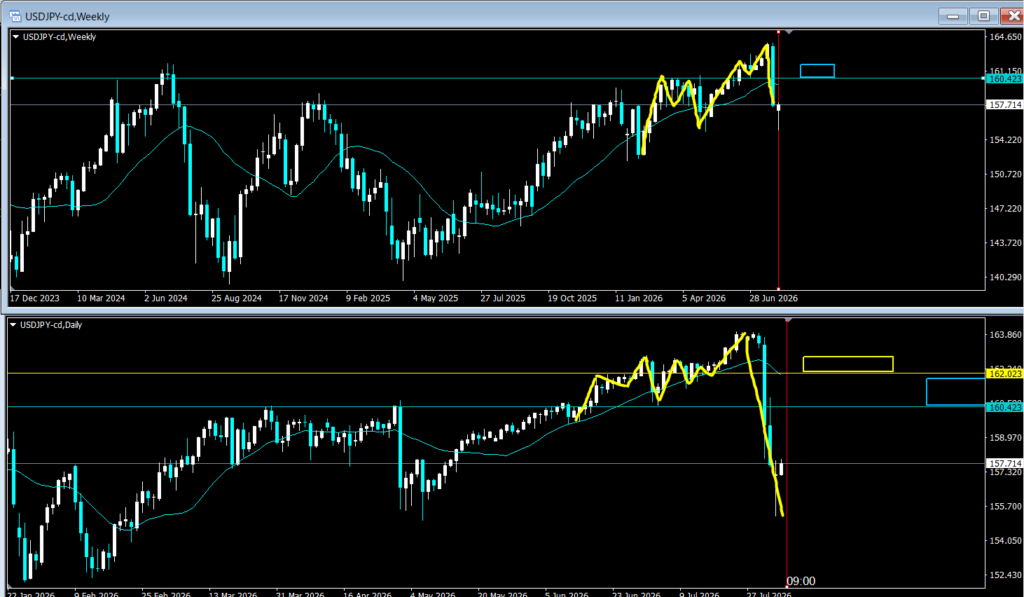Click 155.700 on the Daily price scale
The image size is (1024, 597).
[1005, 506]
